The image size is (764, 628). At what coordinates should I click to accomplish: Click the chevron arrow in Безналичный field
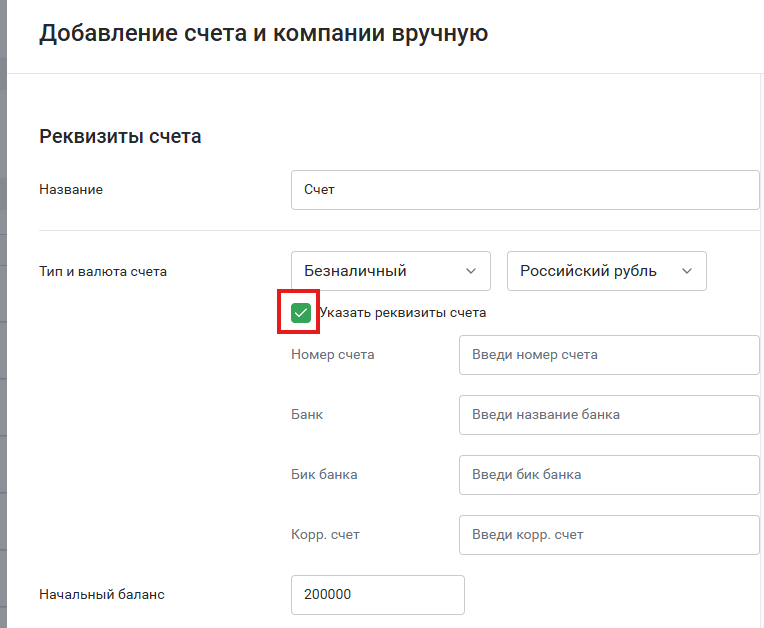471,271
